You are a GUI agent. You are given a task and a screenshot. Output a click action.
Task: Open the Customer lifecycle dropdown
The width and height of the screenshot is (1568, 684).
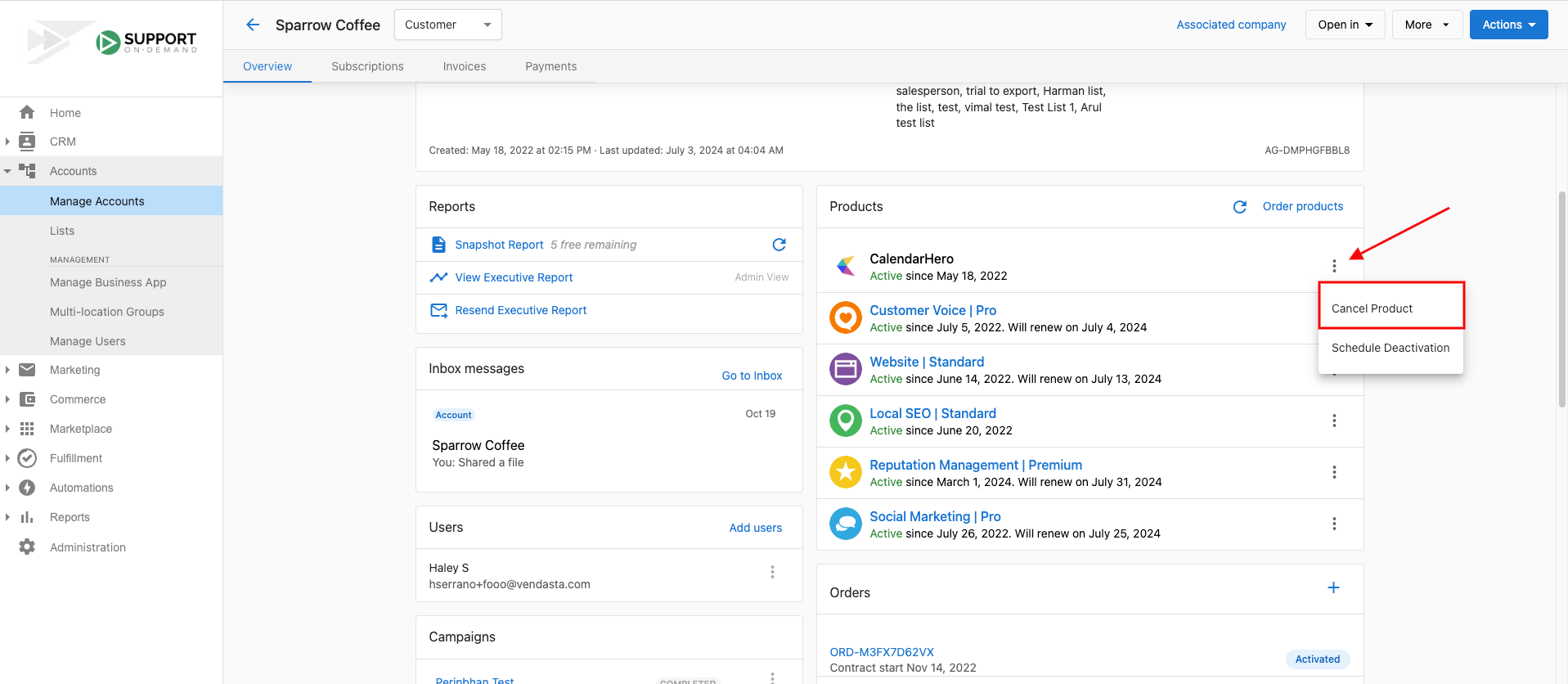pyautogui.click(x=448, y=25)
